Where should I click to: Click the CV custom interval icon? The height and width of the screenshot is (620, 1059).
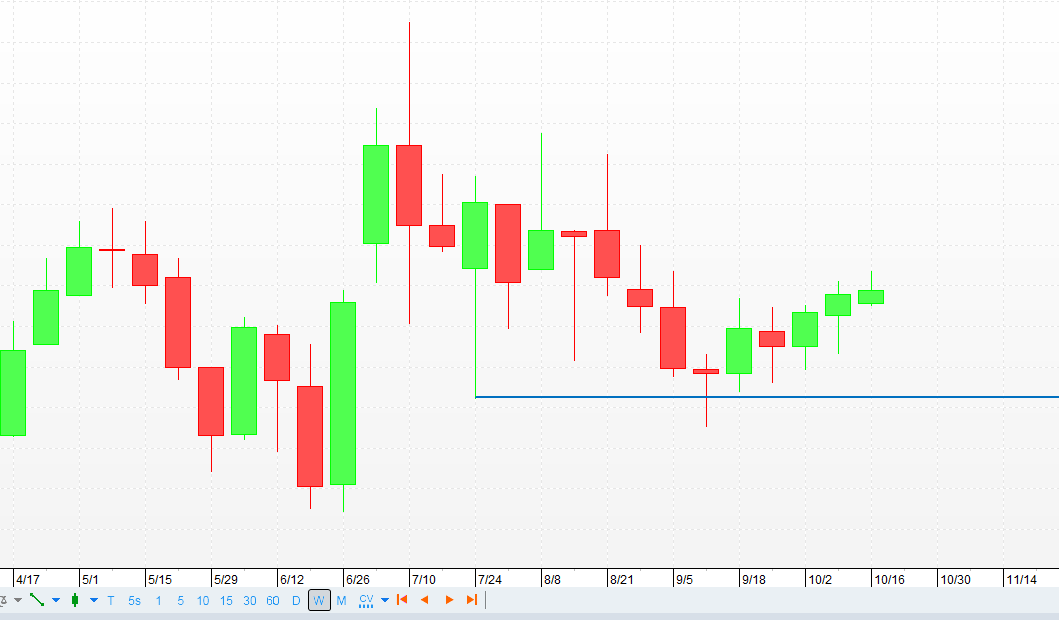(x=366, y=600)
